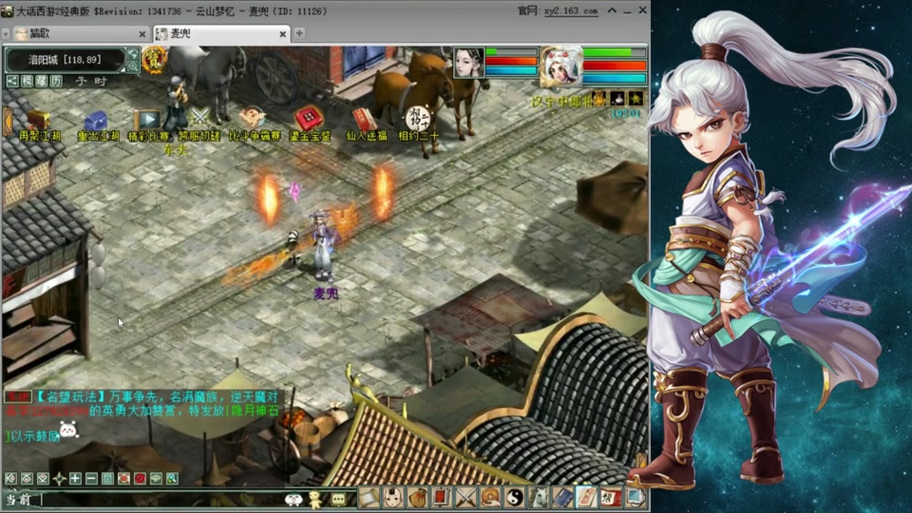Screen dimensions: 912x513
Task: Open the 榜 rankings button
Action: click(x=27, y=81)
